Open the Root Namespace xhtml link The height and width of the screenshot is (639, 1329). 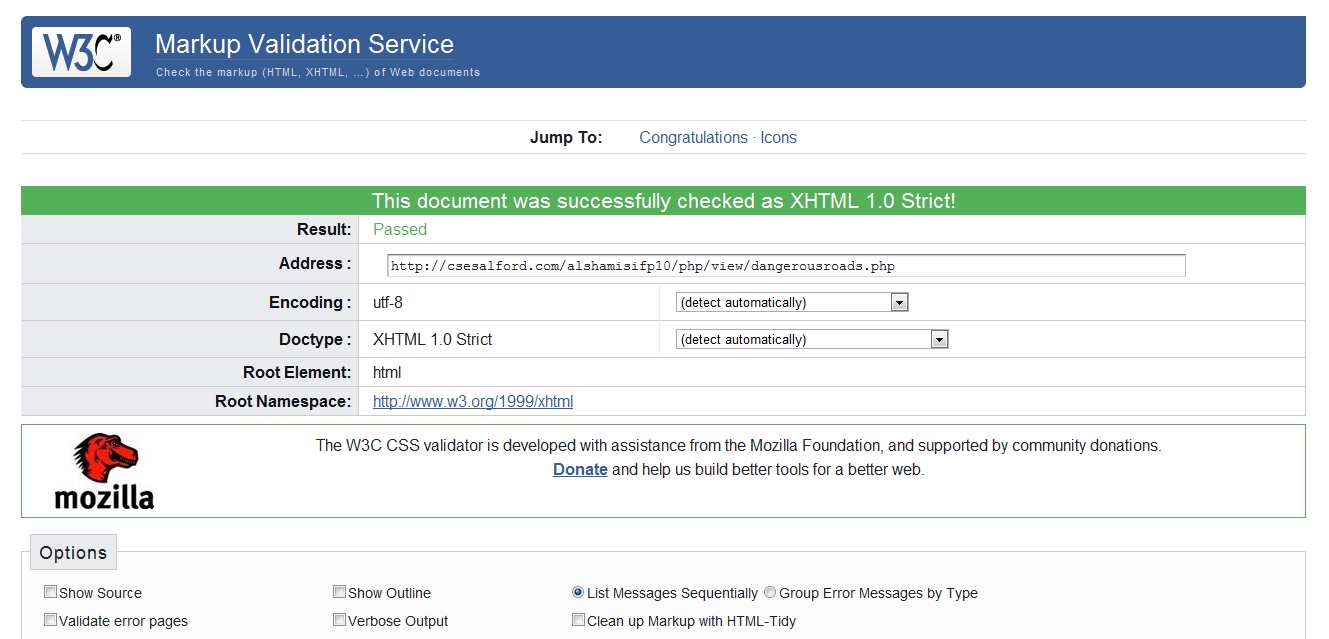(473, 402)
